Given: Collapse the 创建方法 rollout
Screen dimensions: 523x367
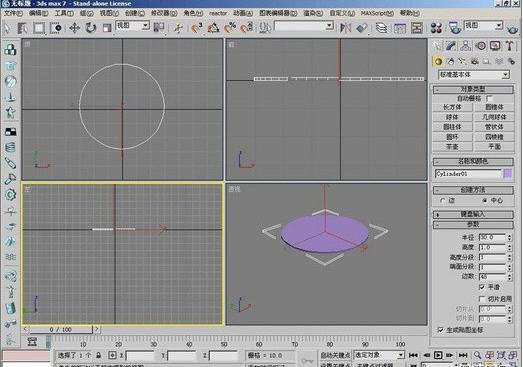Looking at the screenshot, I should click(473, 190).
